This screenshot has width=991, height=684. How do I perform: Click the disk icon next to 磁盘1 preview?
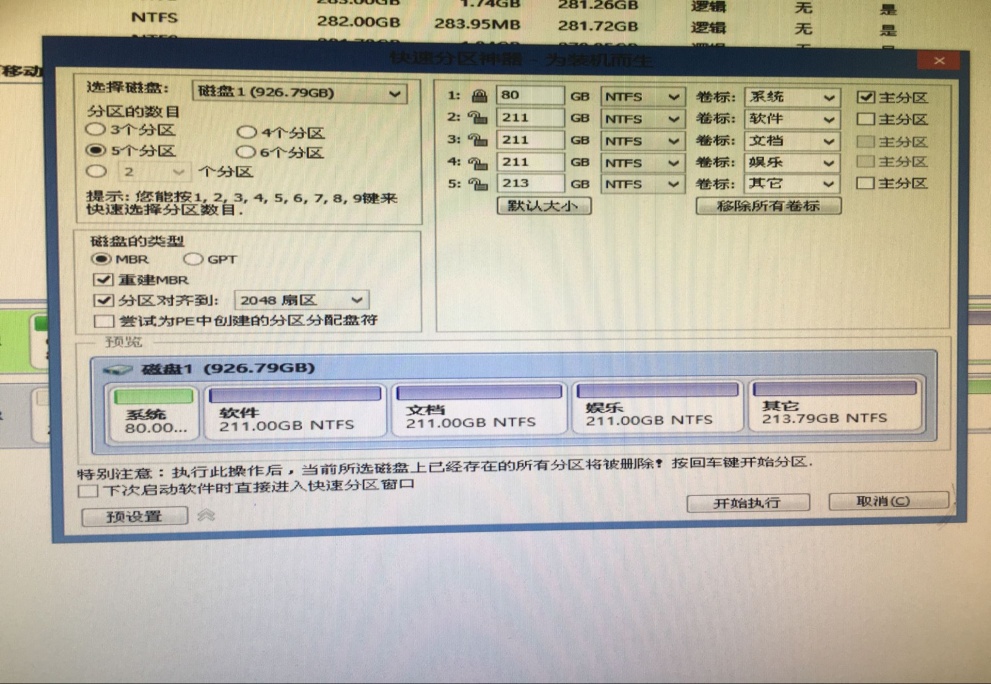[x=117, y=369]
